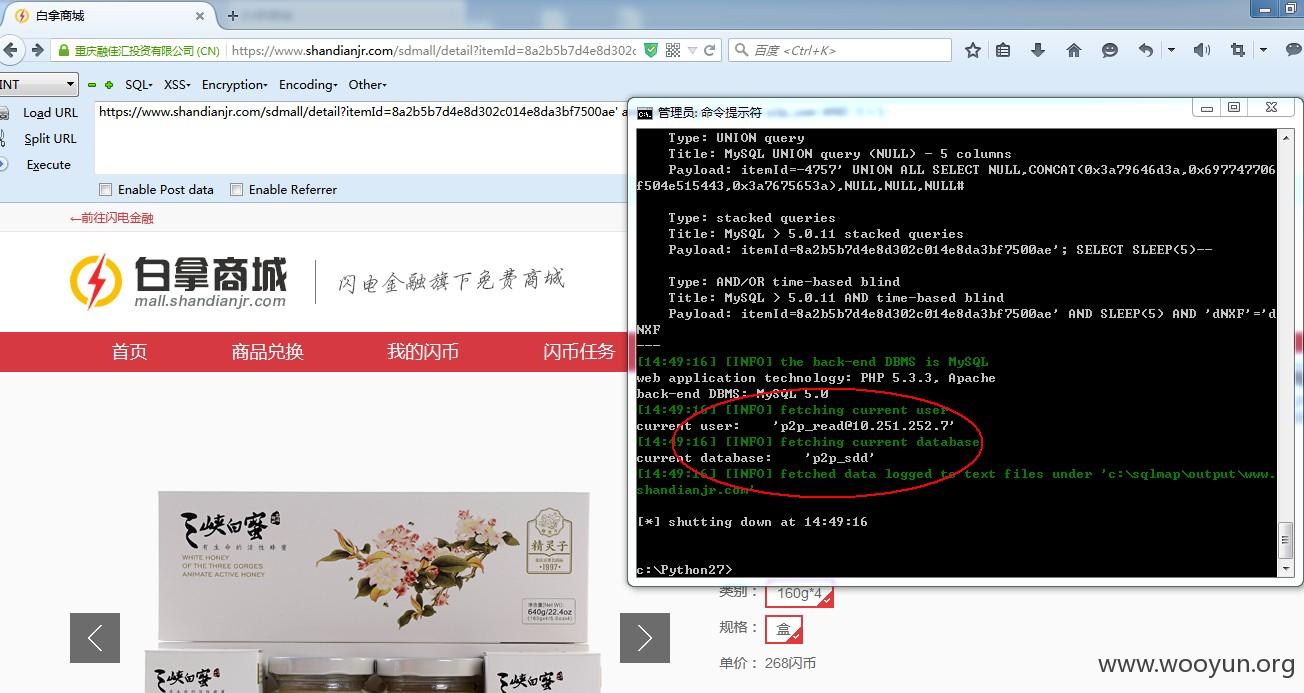Open the address bar history dropdown arrow
The image size is (1304, 693).
coord(692,50)
